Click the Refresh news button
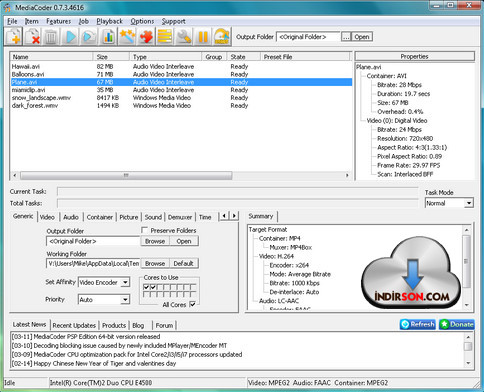Viewport: 484px width, 392px height. click(418, 324)
